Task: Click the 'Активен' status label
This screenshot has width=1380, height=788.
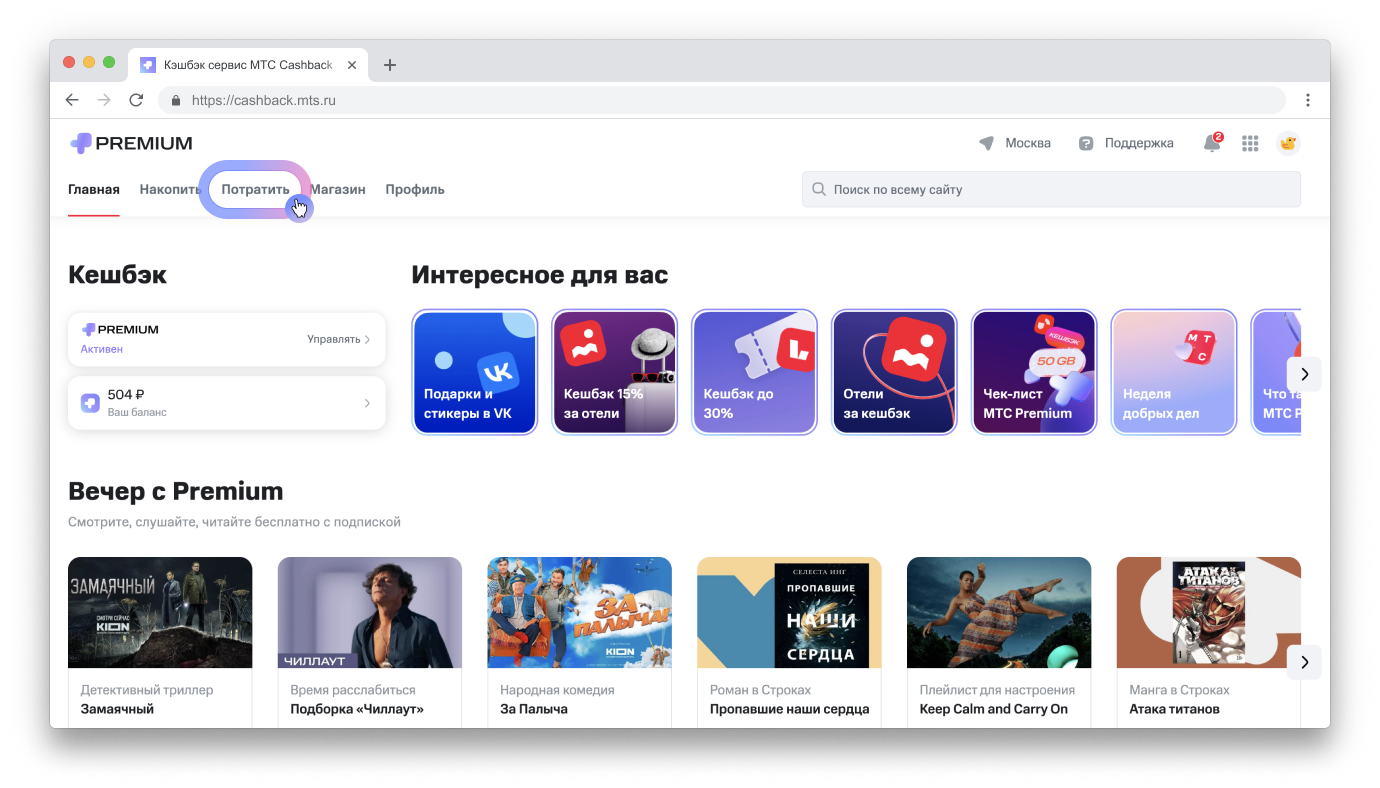Action: point(102,349)
